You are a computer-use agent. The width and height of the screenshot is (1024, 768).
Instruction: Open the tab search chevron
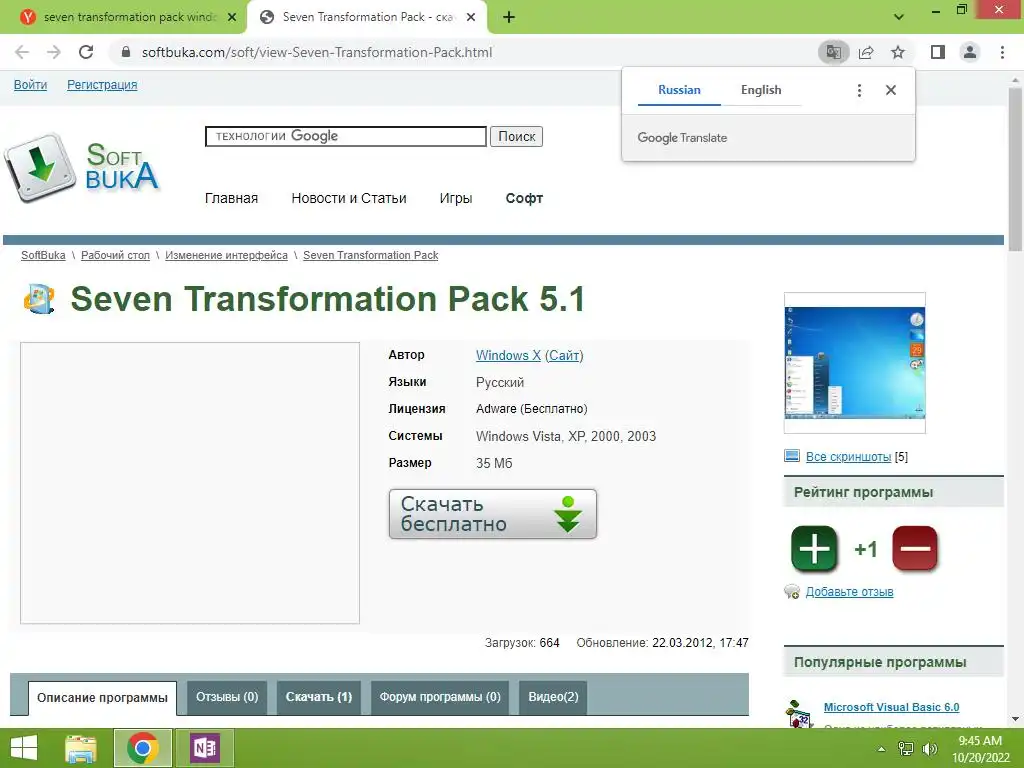[x=899, y=18]
